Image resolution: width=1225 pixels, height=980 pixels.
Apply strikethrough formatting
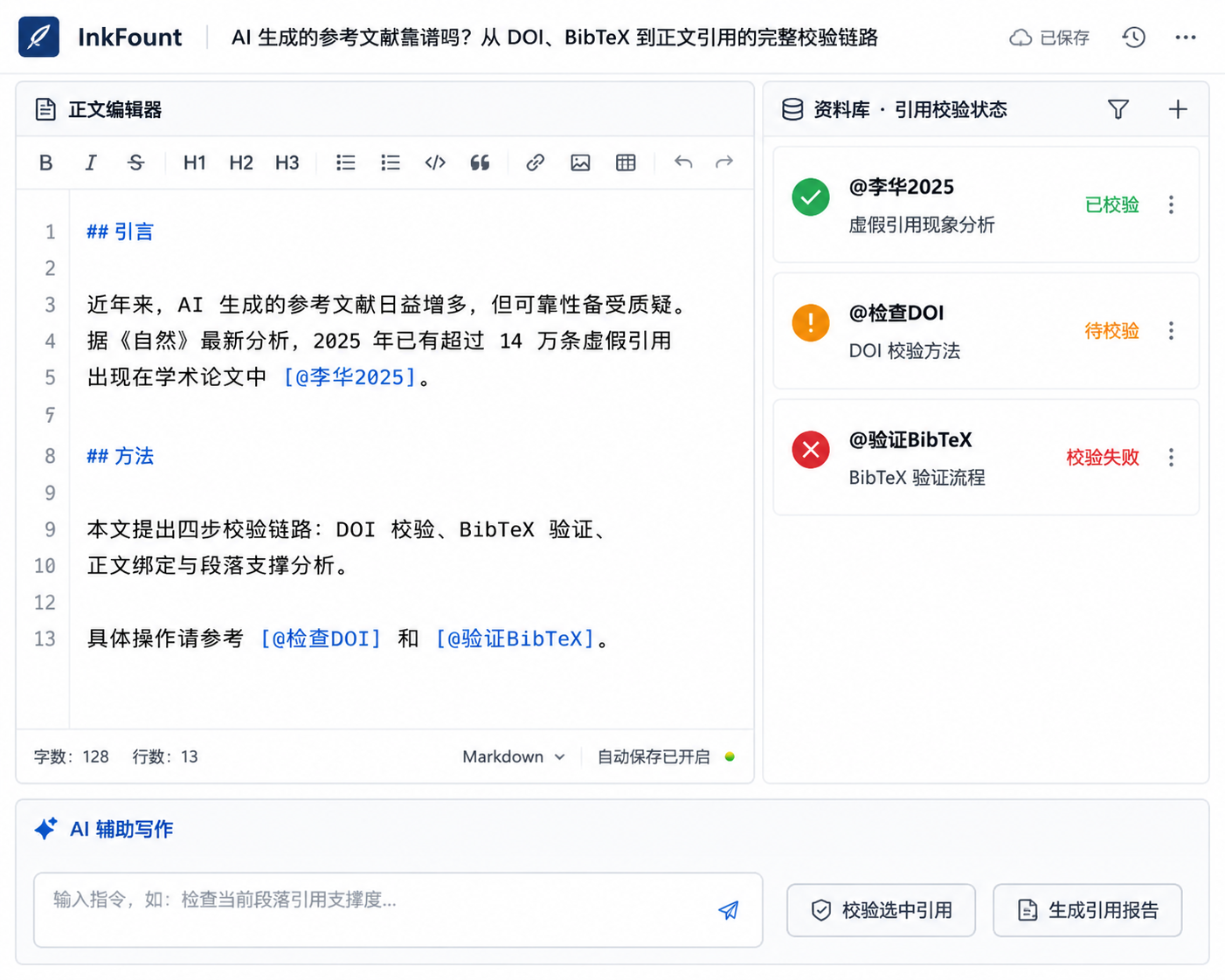point(135,162)
